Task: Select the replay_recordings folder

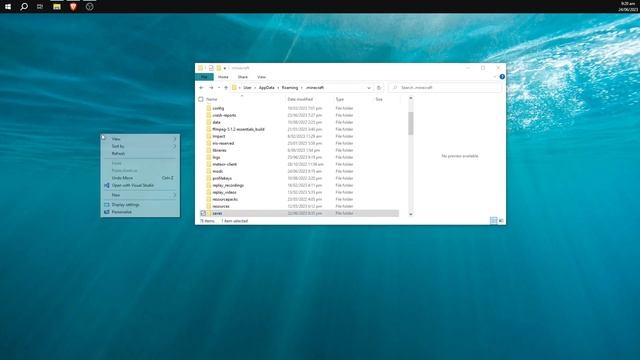Action: (x=228, y=185)
